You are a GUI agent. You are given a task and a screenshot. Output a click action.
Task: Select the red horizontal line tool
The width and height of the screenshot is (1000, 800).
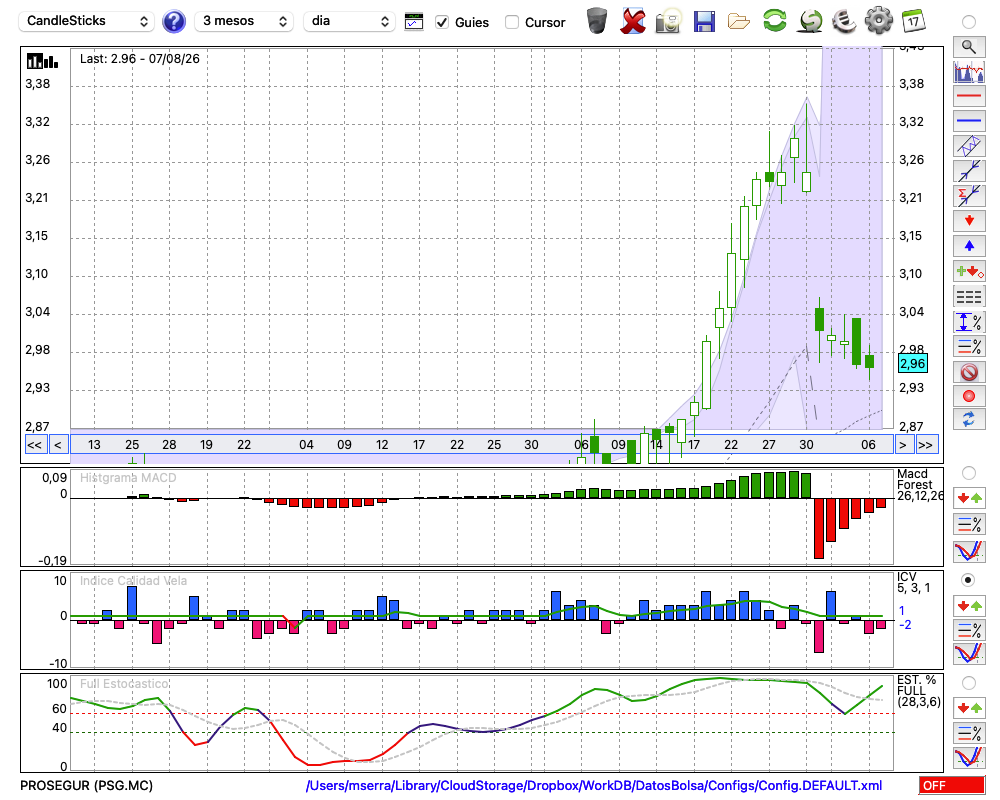(x=969, y=96)
